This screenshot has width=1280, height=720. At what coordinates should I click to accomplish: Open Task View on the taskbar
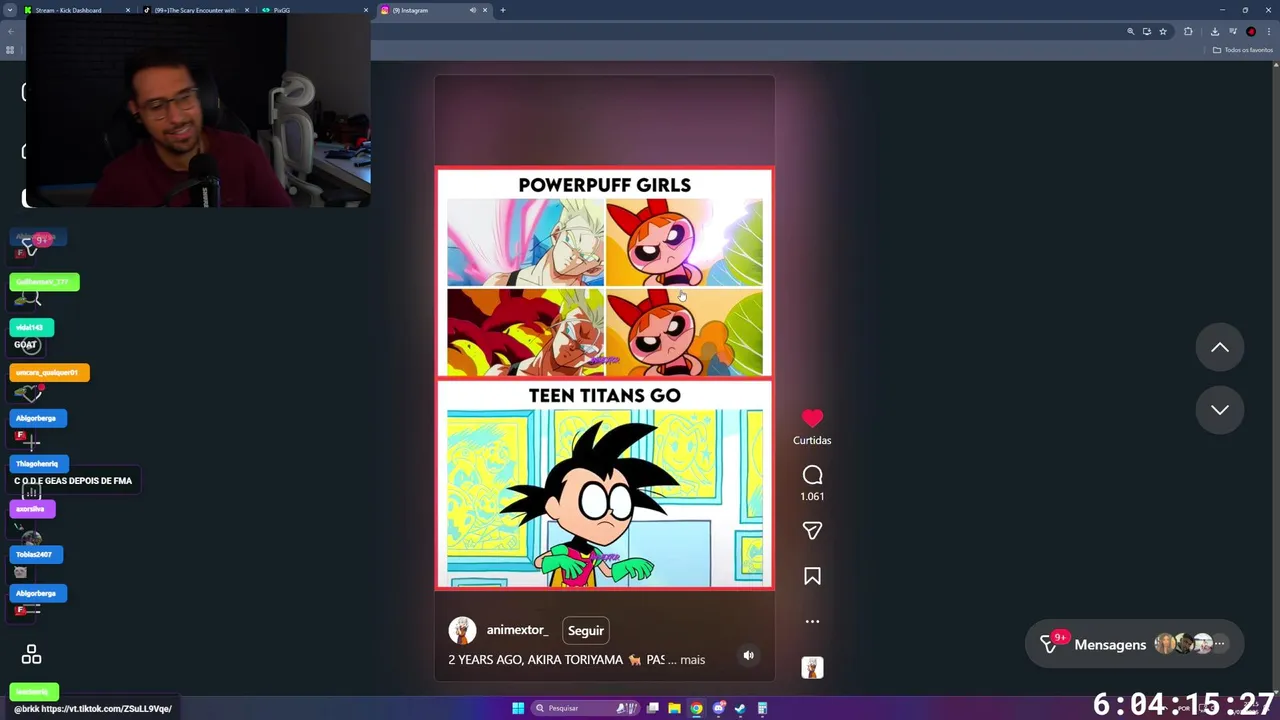(x=653, y=708)
